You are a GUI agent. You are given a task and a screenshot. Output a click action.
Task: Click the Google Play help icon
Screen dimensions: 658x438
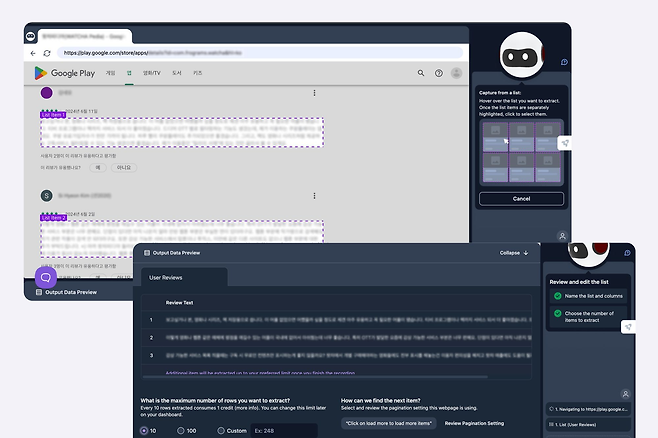438,73
